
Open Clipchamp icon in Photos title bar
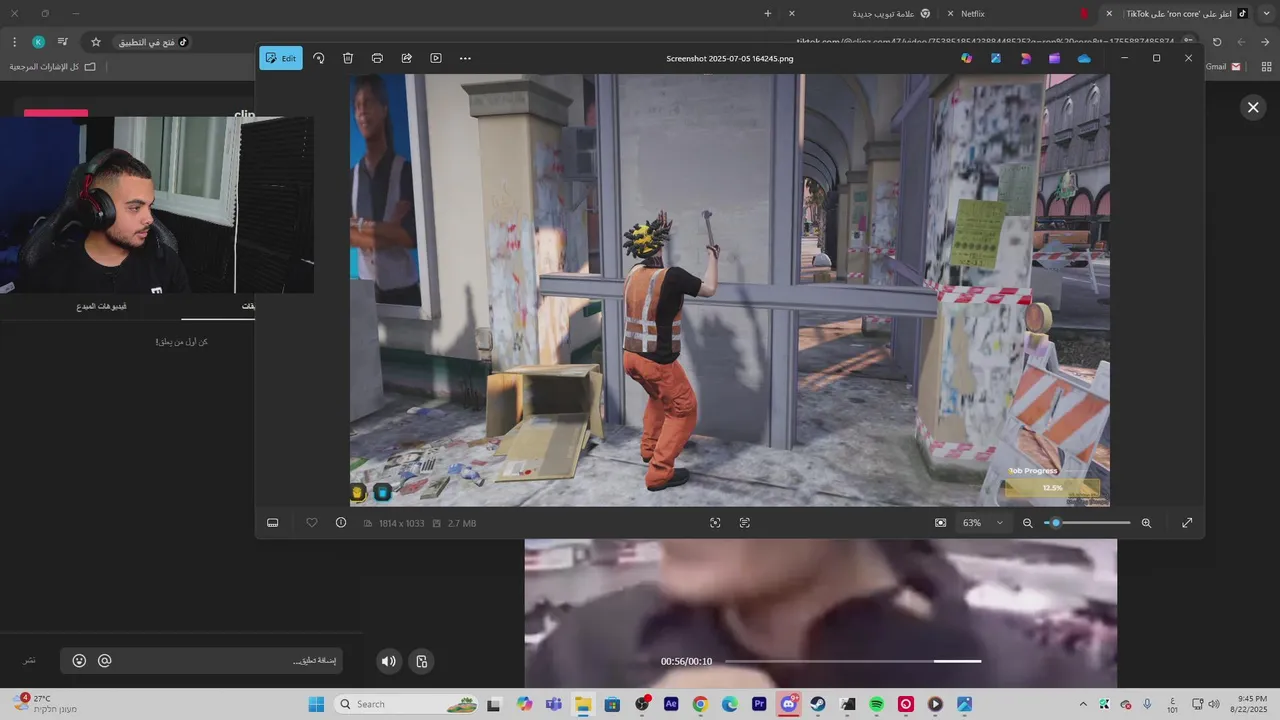click(x=1054, y=58)
